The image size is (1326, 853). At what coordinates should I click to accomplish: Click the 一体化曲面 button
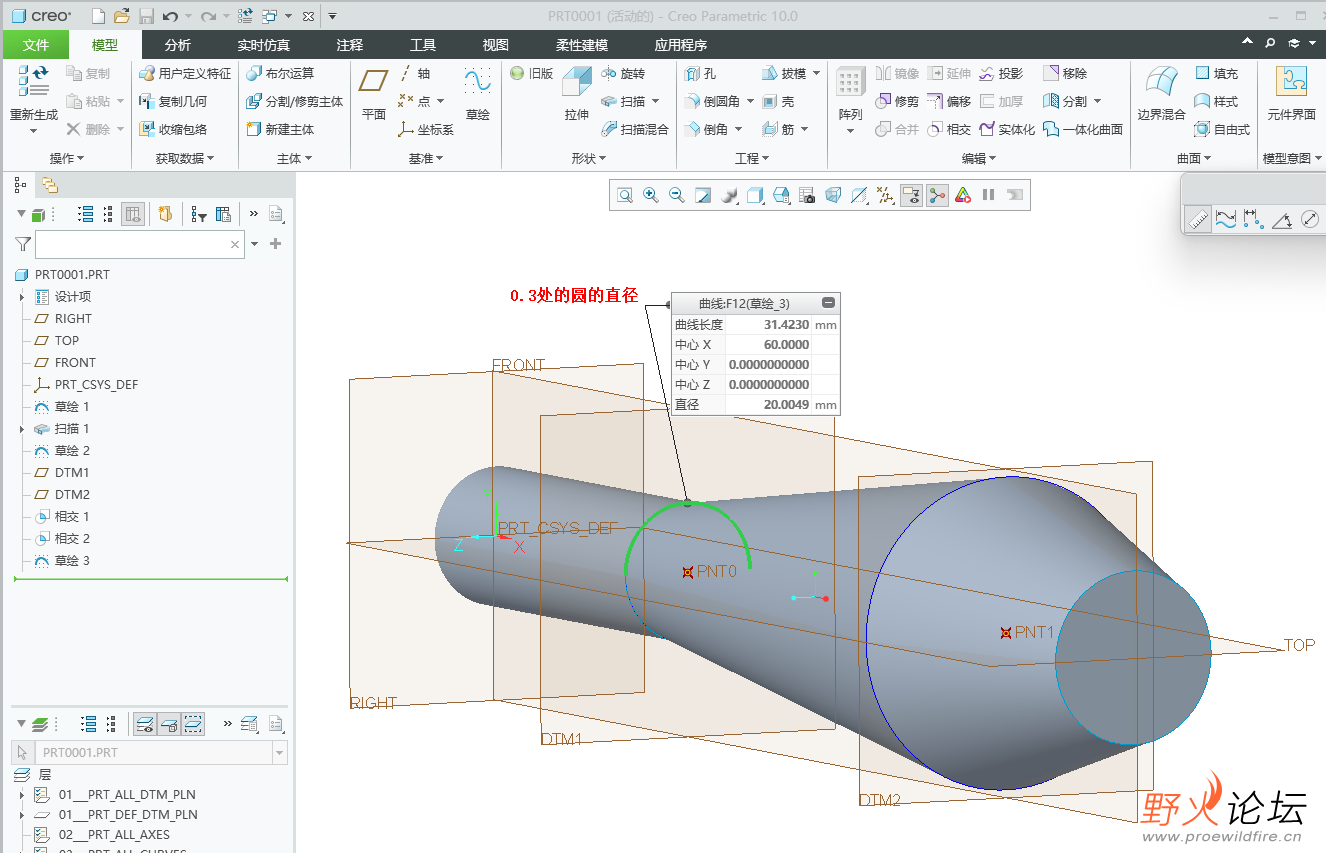pyautogui.click(x=1083, y=130)
